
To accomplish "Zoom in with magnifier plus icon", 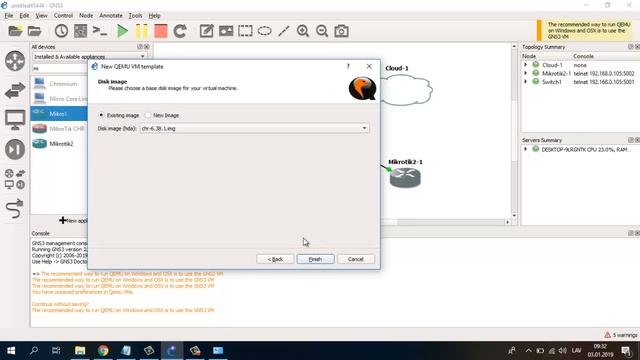I will pos(303,31).
